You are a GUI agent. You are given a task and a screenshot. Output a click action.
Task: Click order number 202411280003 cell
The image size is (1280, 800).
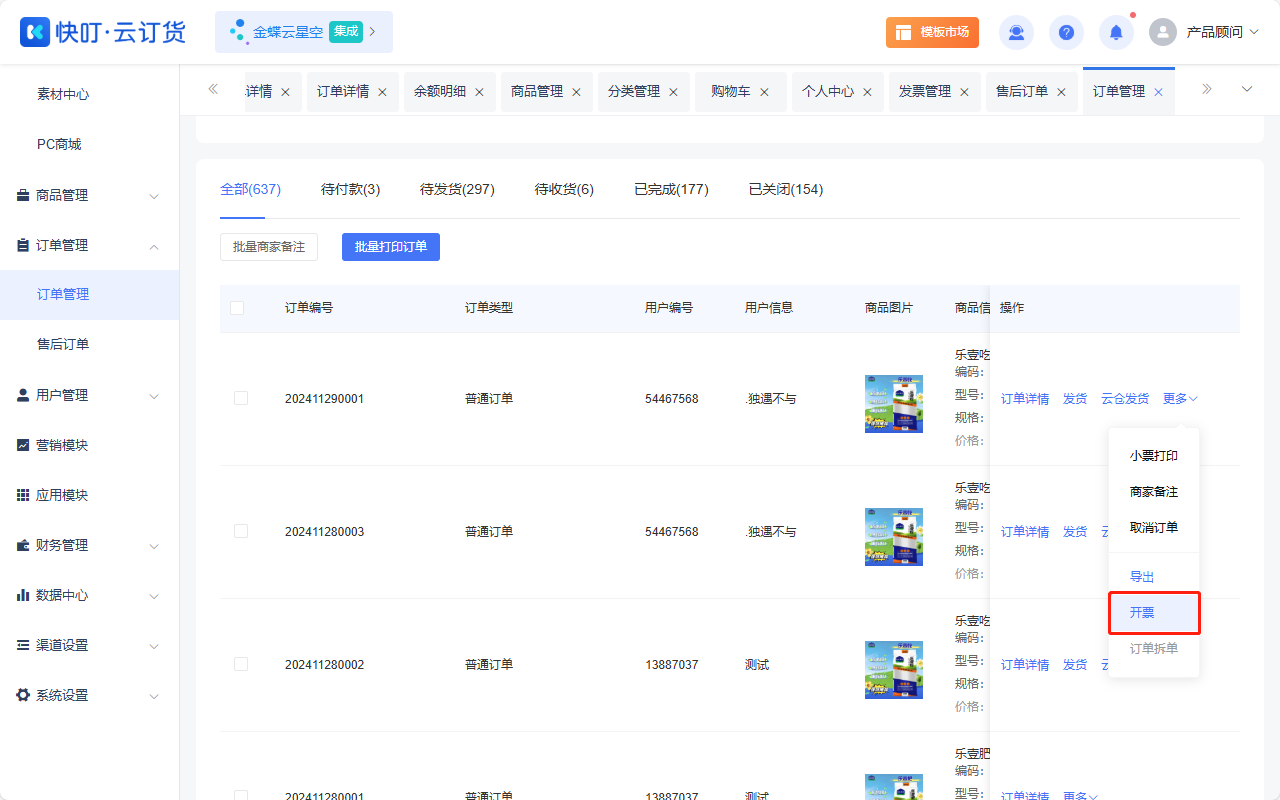pyautogui.click(x=324, y=532)
